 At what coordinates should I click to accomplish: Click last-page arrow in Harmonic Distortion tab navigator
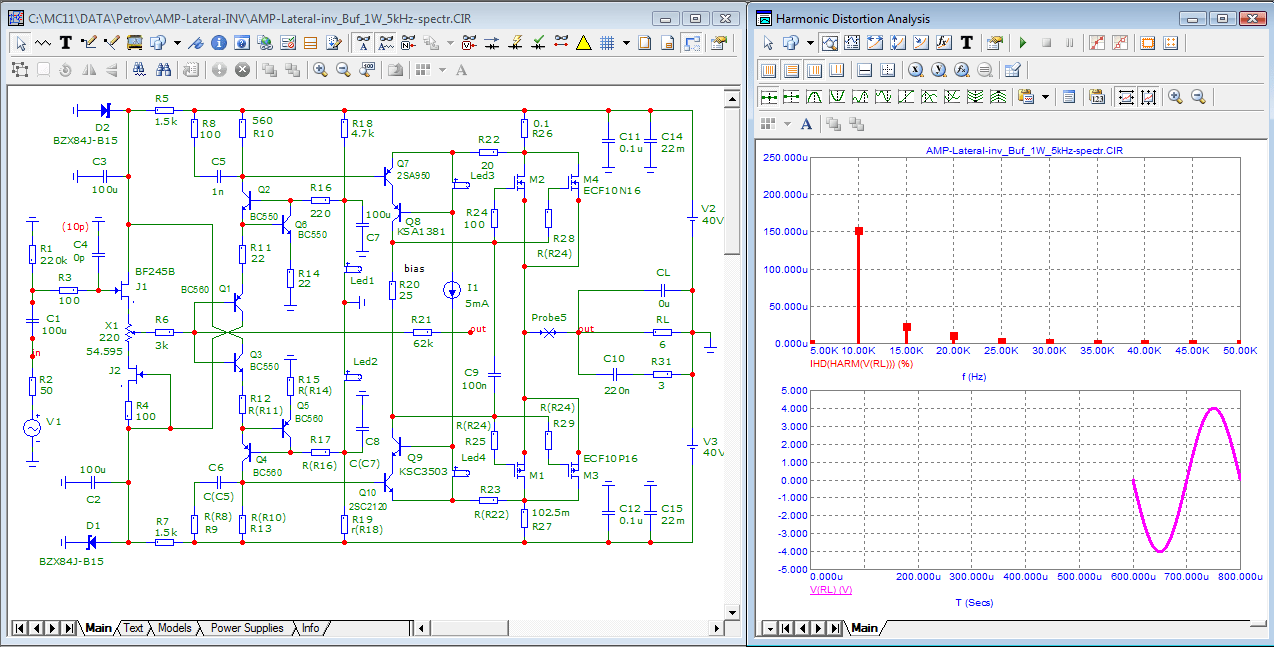coord(835,628)
